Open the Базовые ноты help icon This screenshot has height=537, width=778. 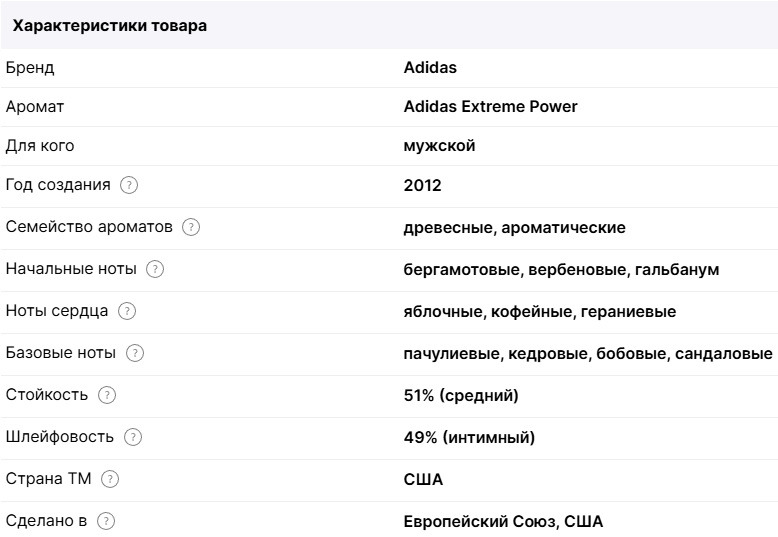pos(135,353)
